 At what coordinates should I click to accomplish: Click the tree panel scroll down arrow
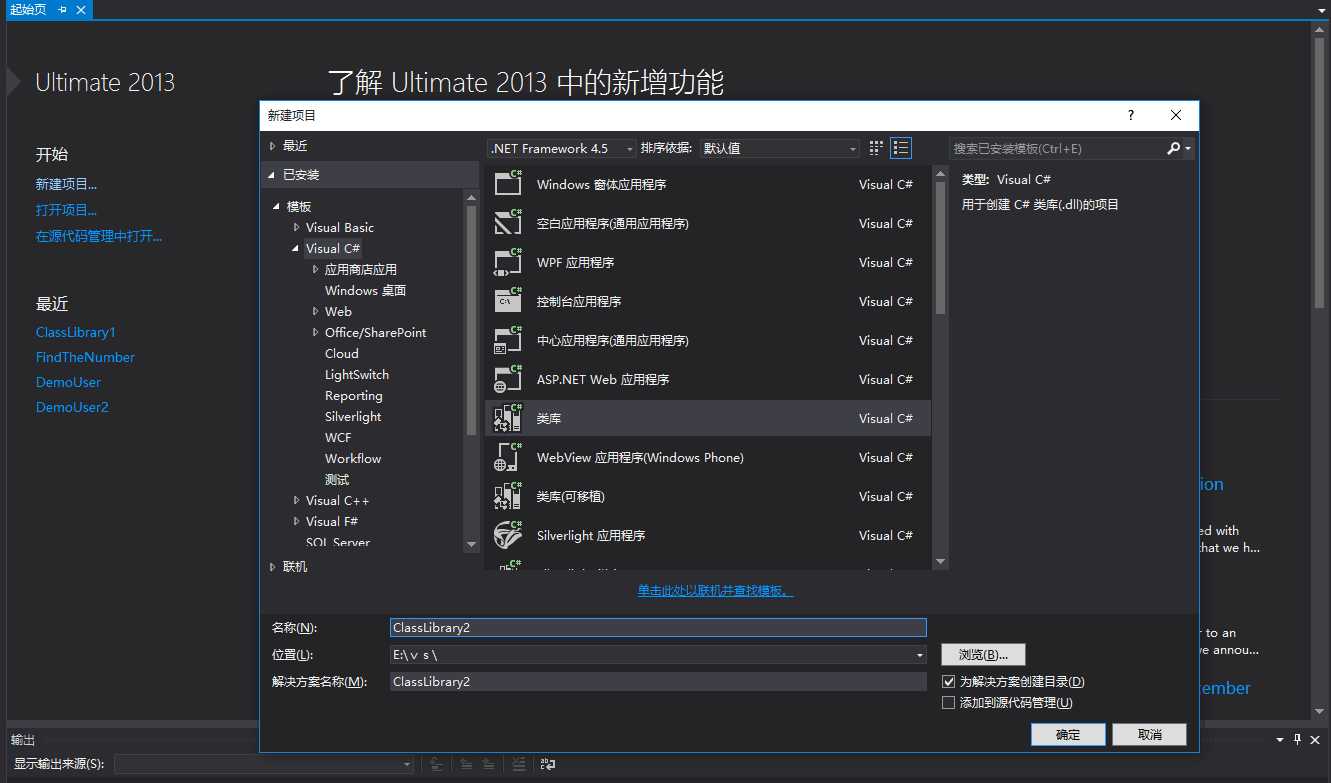[x=472, y=544]
